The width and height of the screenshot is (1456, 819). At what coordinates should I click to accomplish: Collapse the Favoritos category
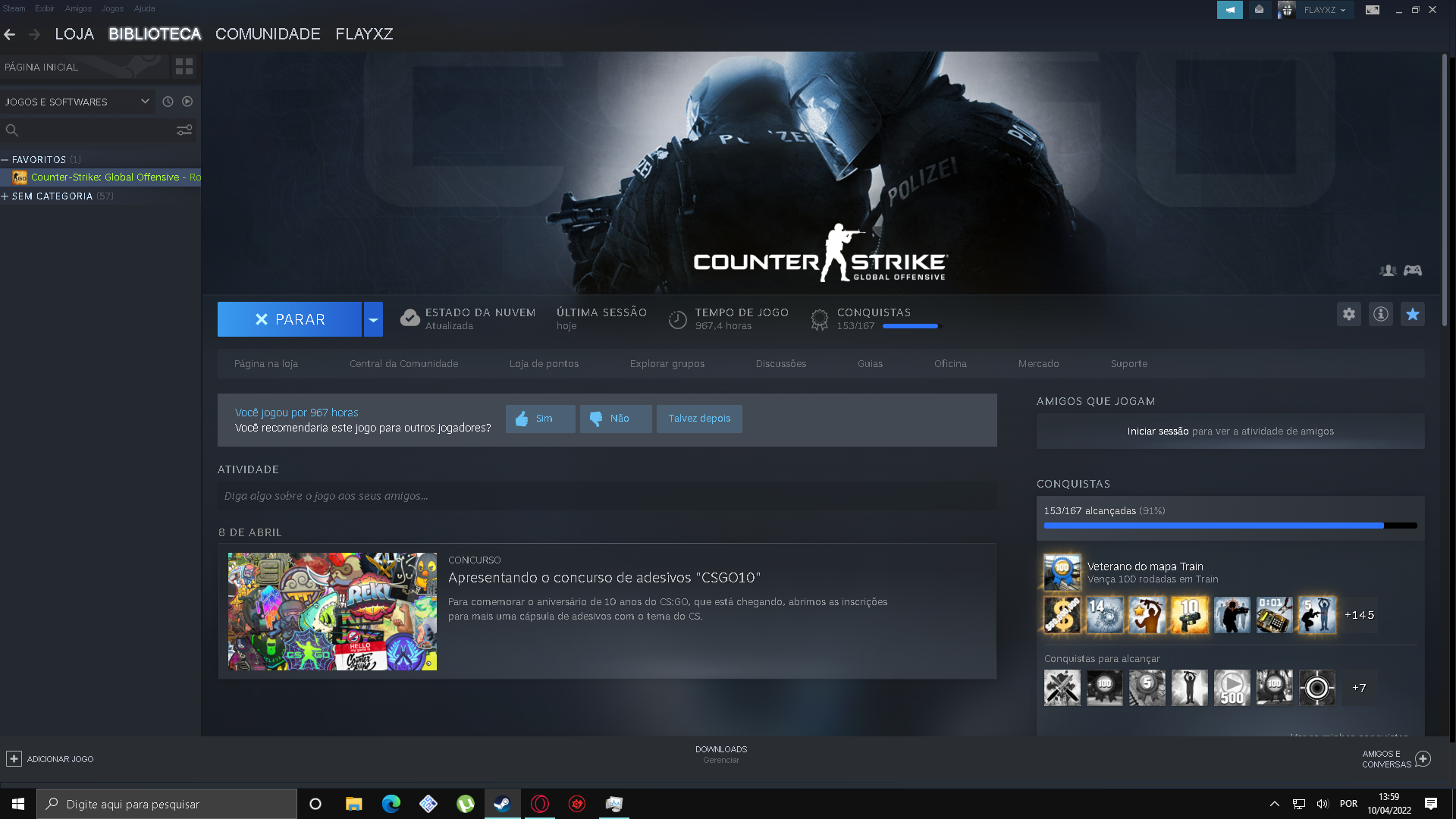click(x=5, y=160)
